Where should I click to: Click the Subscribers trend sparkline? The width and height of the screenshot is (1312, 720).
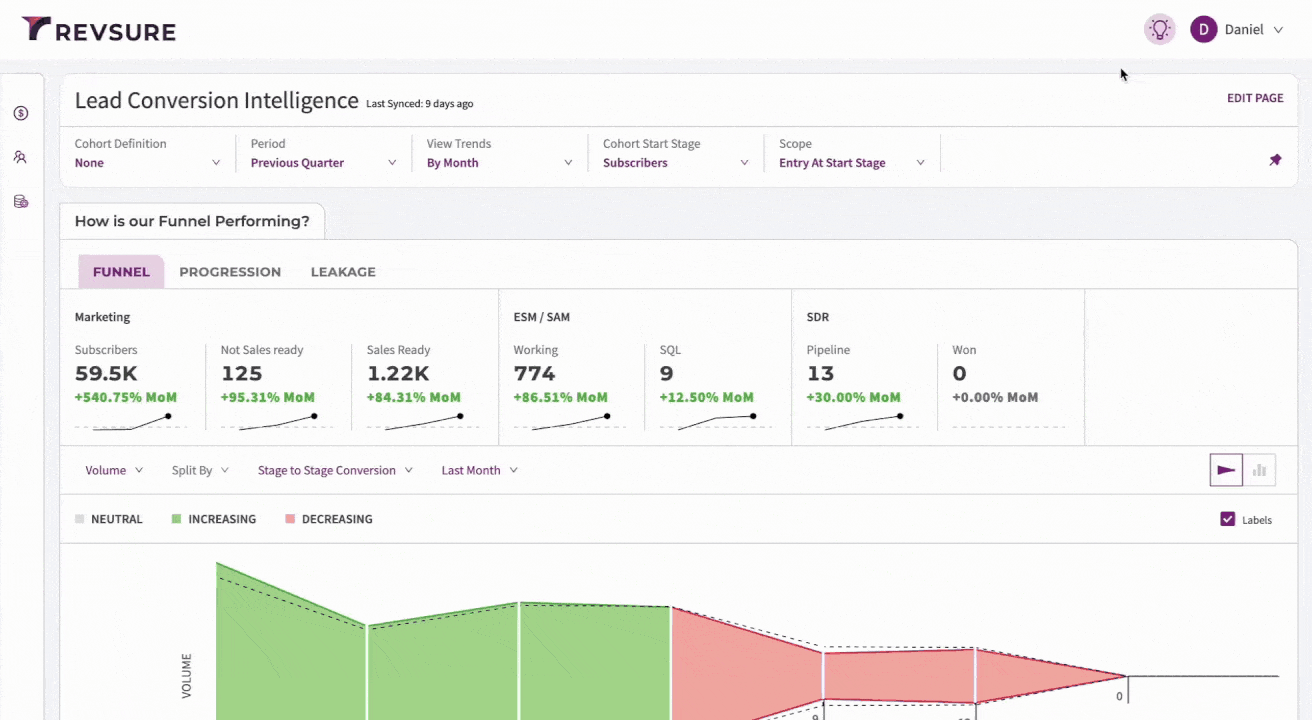point(131,423)
